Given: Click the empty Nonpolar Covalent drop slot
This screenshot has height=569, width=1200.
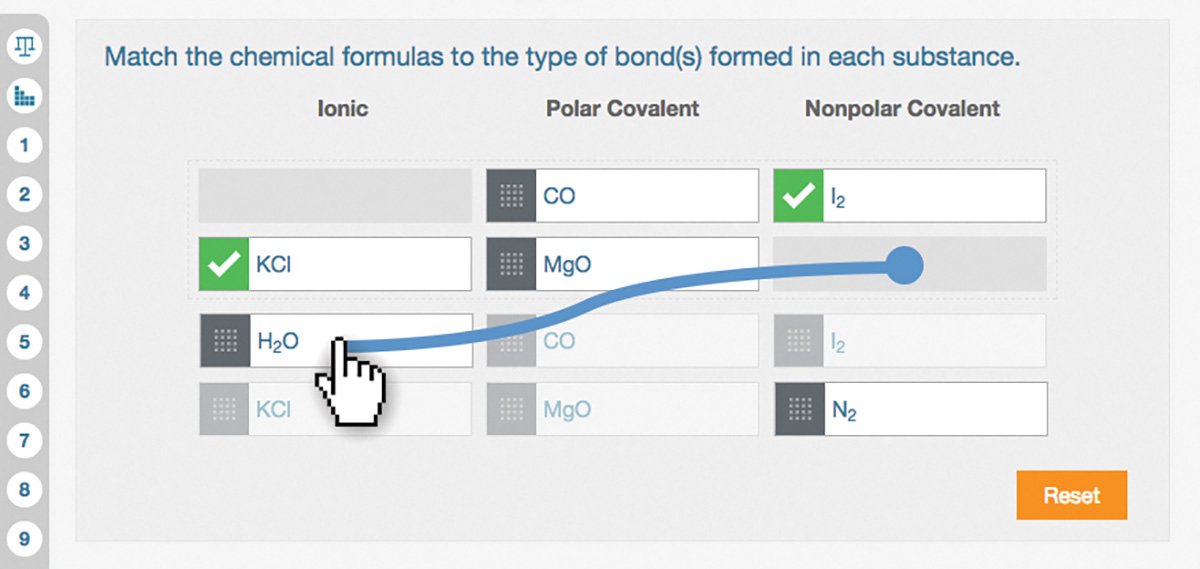Looking at the screenshot, I should pyautogui.click(x=910, y=264).
